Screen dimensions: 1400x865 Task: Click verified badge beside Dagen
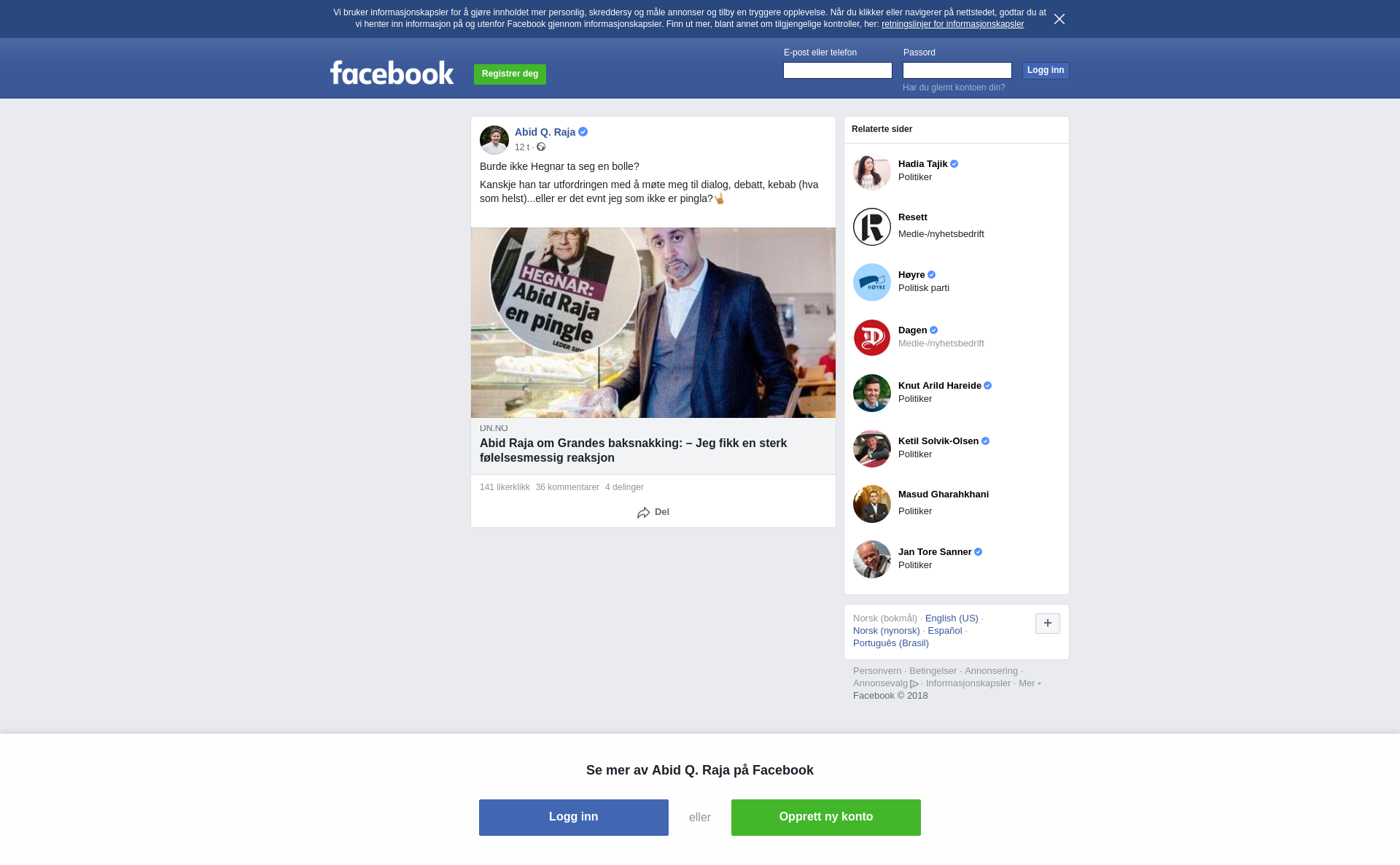[934, 330]
